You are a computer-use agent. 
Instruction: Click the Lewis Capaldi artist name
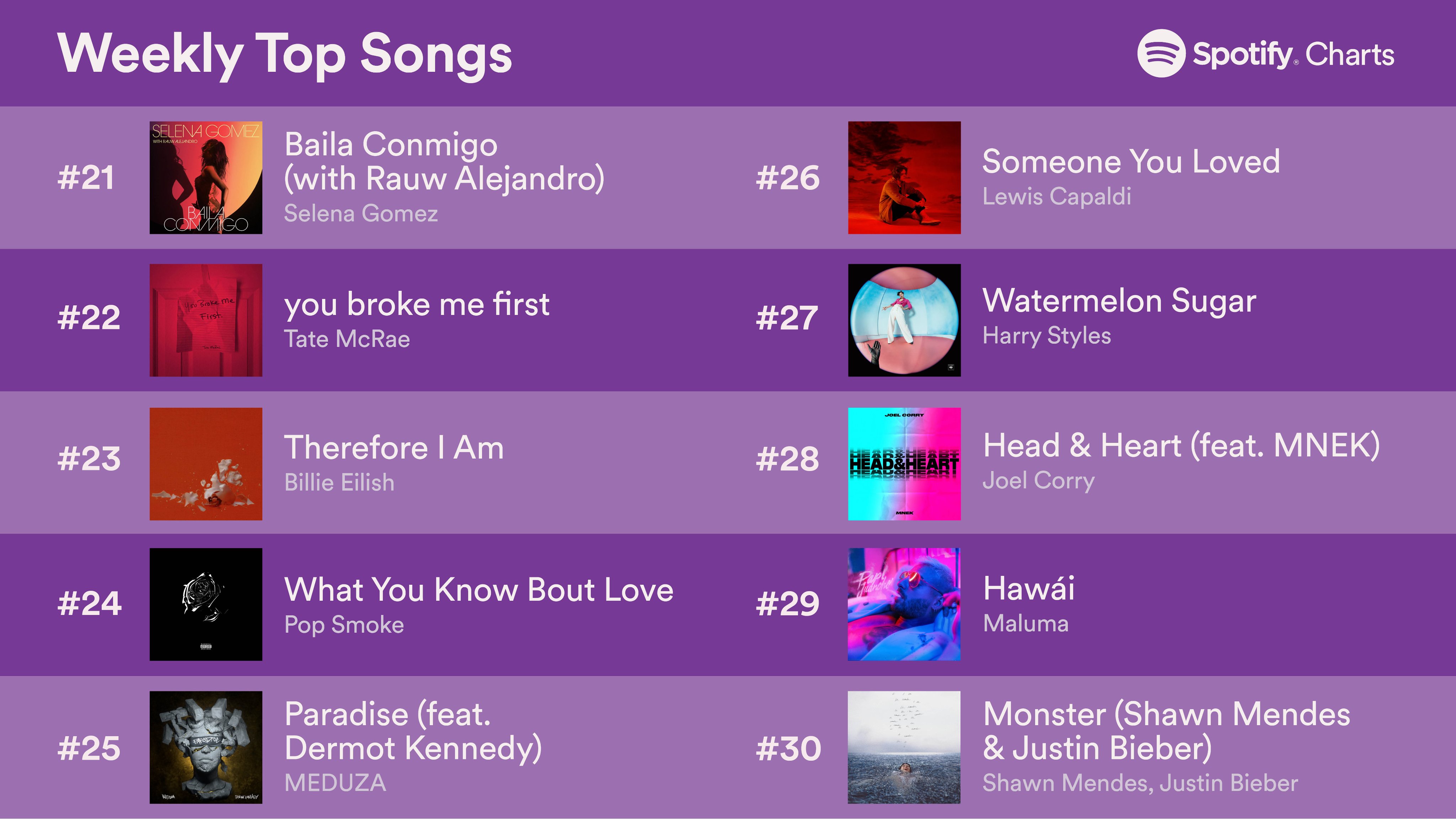1056,197
